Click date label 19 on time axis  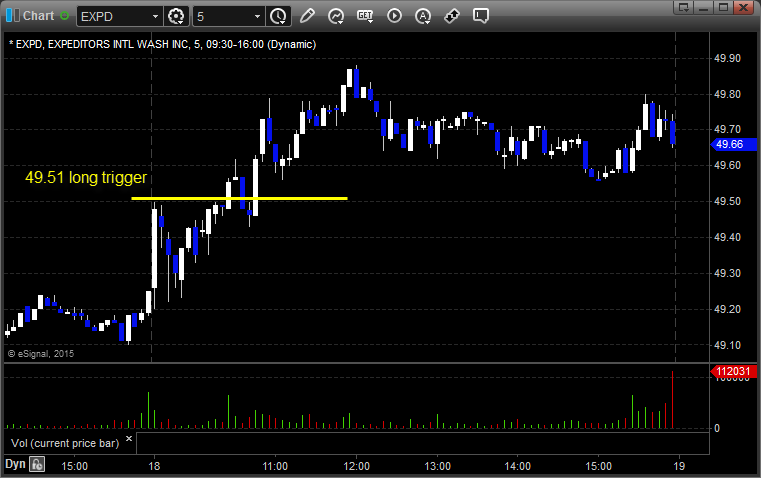[679, 466]
